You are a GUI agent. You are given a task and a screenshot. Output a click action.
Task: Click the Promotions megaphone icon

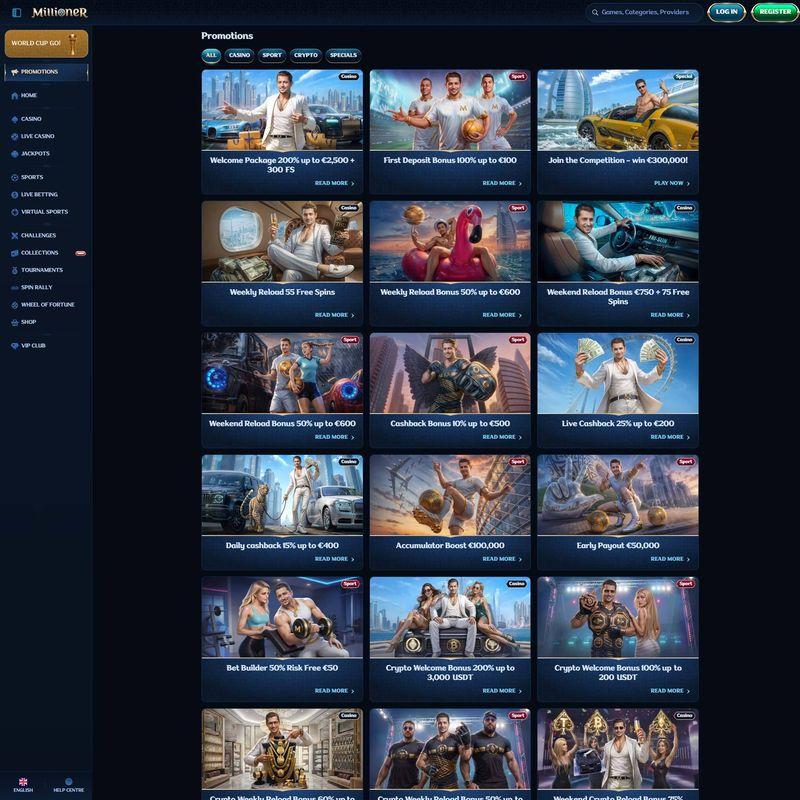[x=15, y=72]
